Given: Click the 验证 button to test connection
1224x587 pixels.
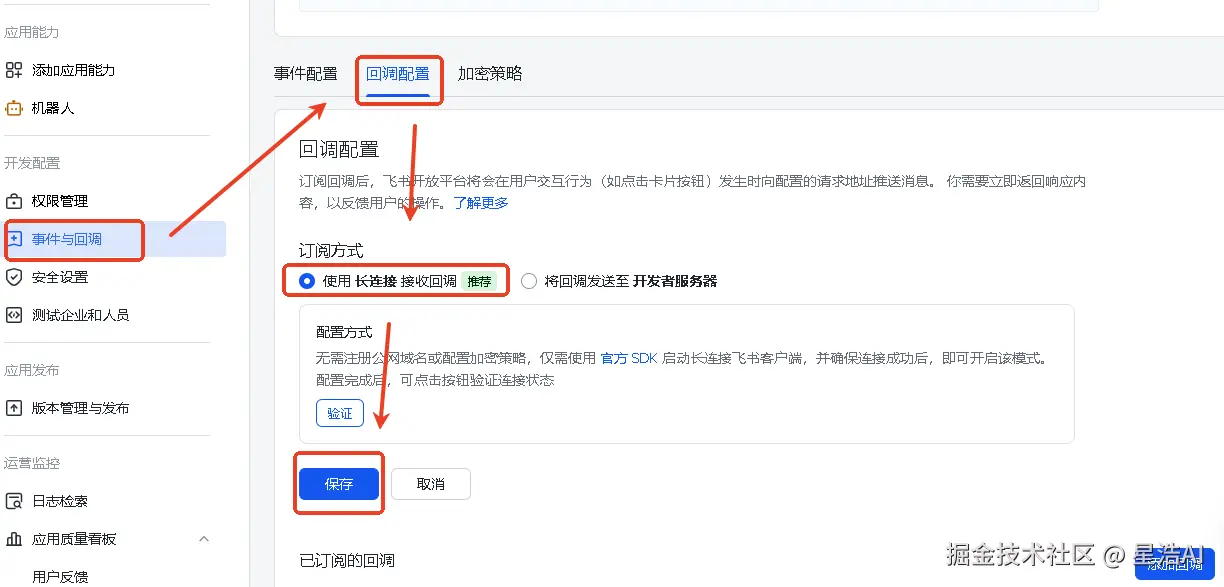Looking at the screenshot, I should point(339,413).
